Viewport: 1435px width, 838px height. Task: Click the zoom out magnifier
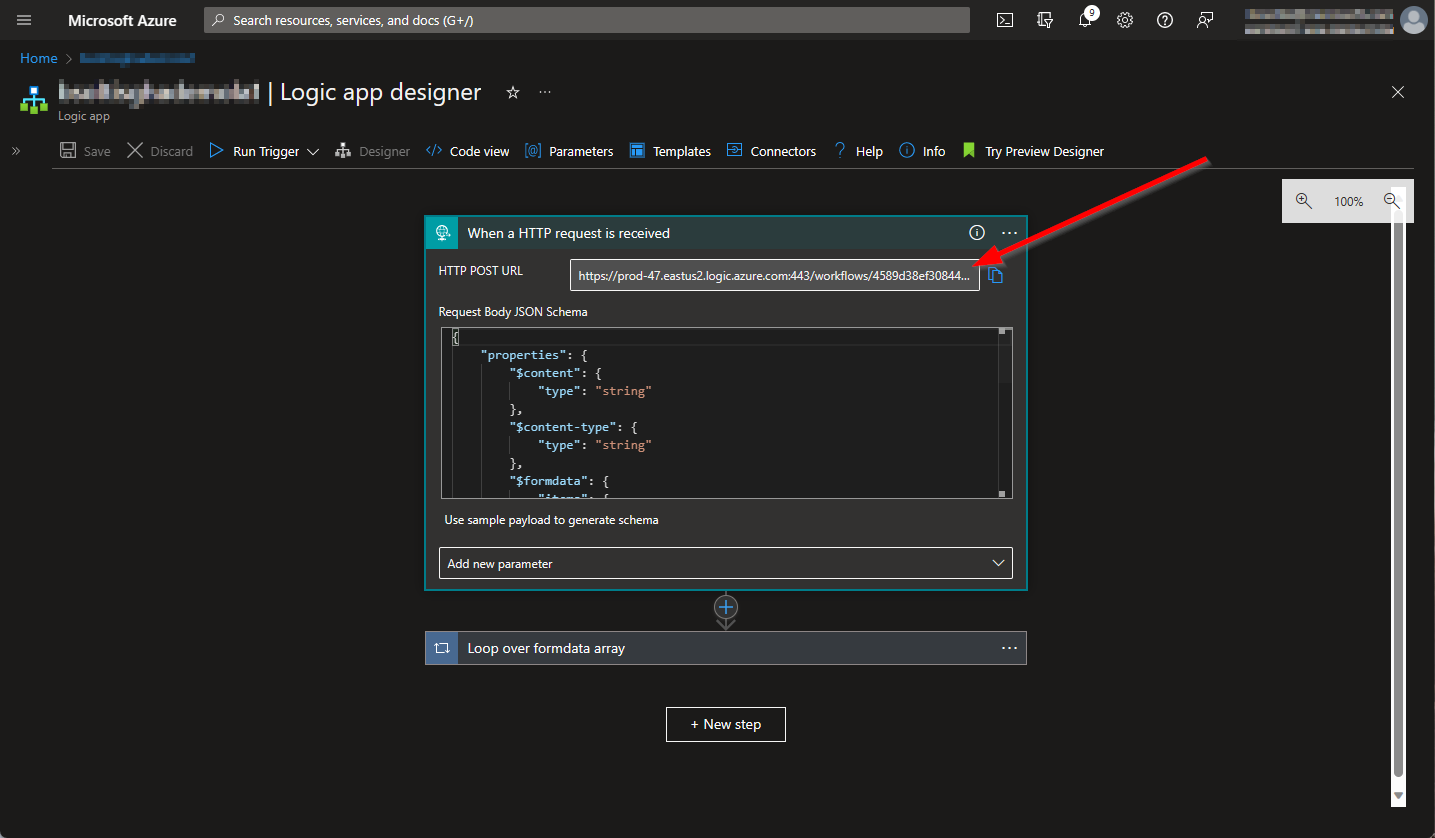(x=1391, y=201)
